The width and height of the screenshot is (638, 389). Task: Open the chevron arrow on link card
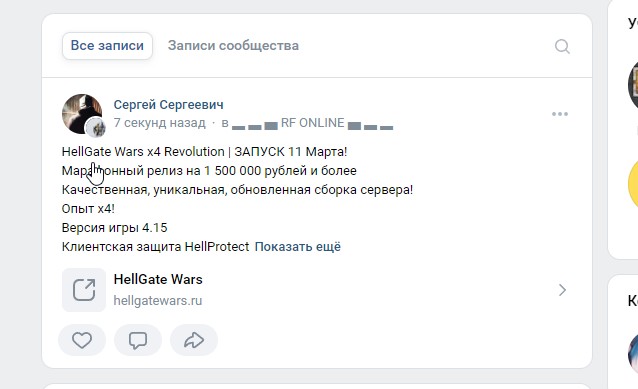pyautogui.click(x=562, y=290)
